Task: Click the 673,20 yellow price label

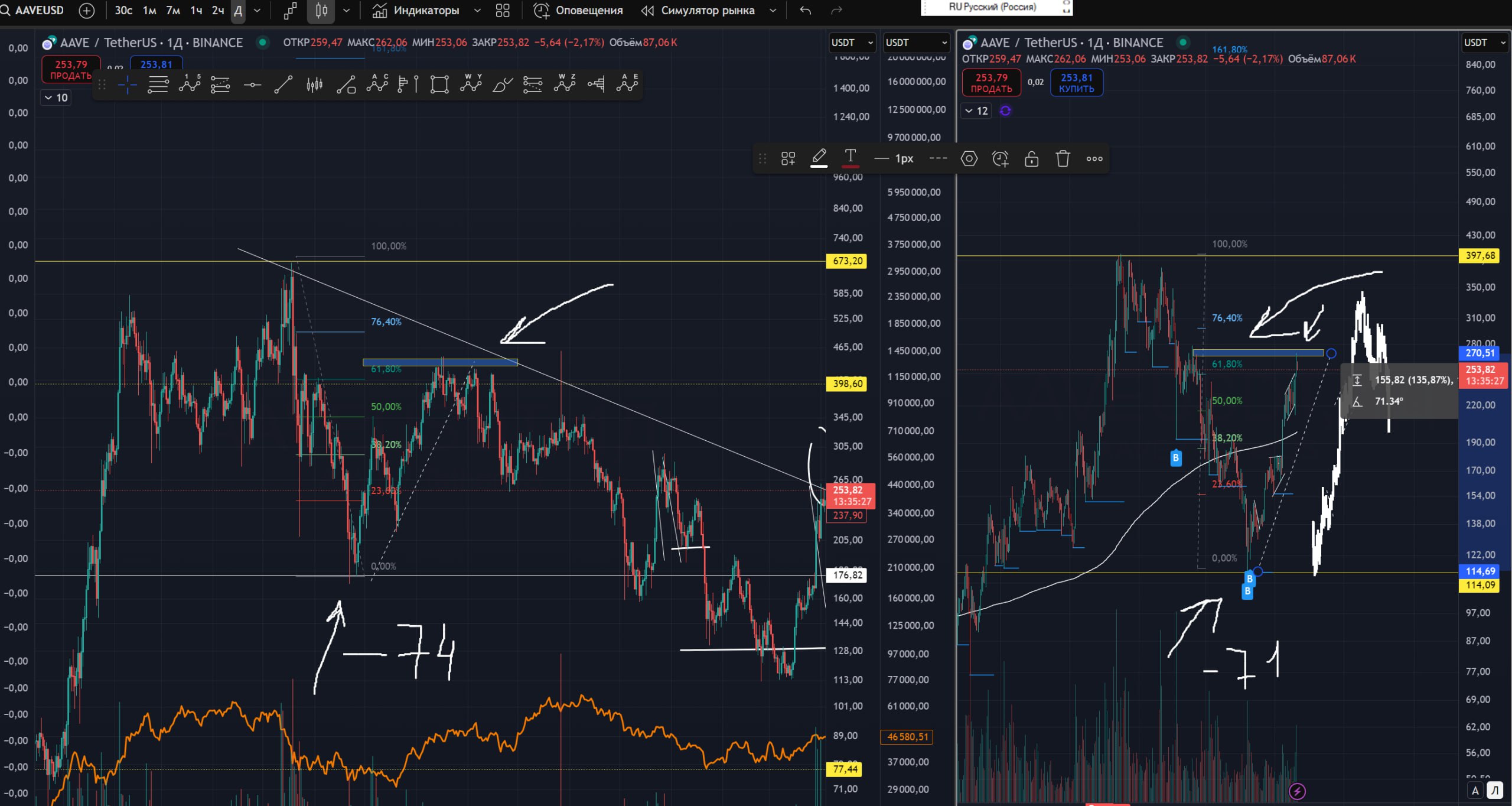Action: 847,261
